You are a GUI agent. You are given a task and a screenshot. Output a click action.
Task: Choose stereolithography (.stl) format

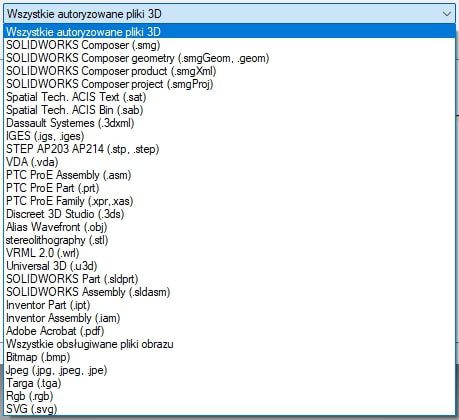(229, 240)
